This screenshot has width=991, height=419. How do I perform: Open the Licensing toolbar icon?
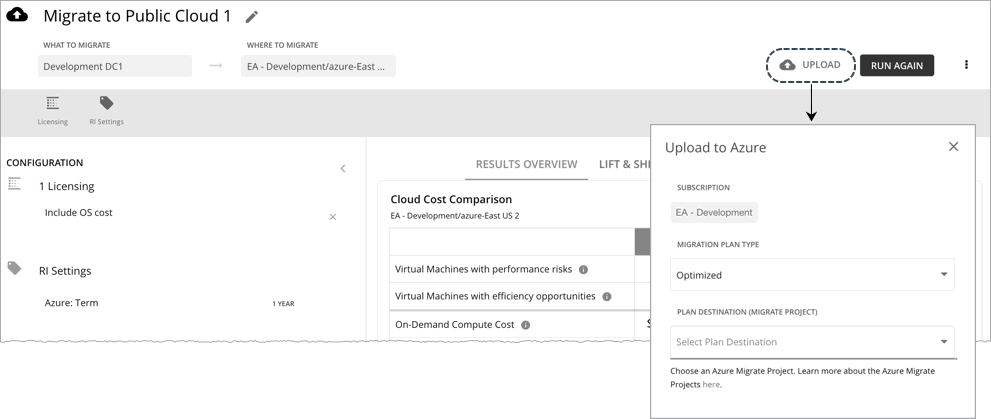point(52,109)
